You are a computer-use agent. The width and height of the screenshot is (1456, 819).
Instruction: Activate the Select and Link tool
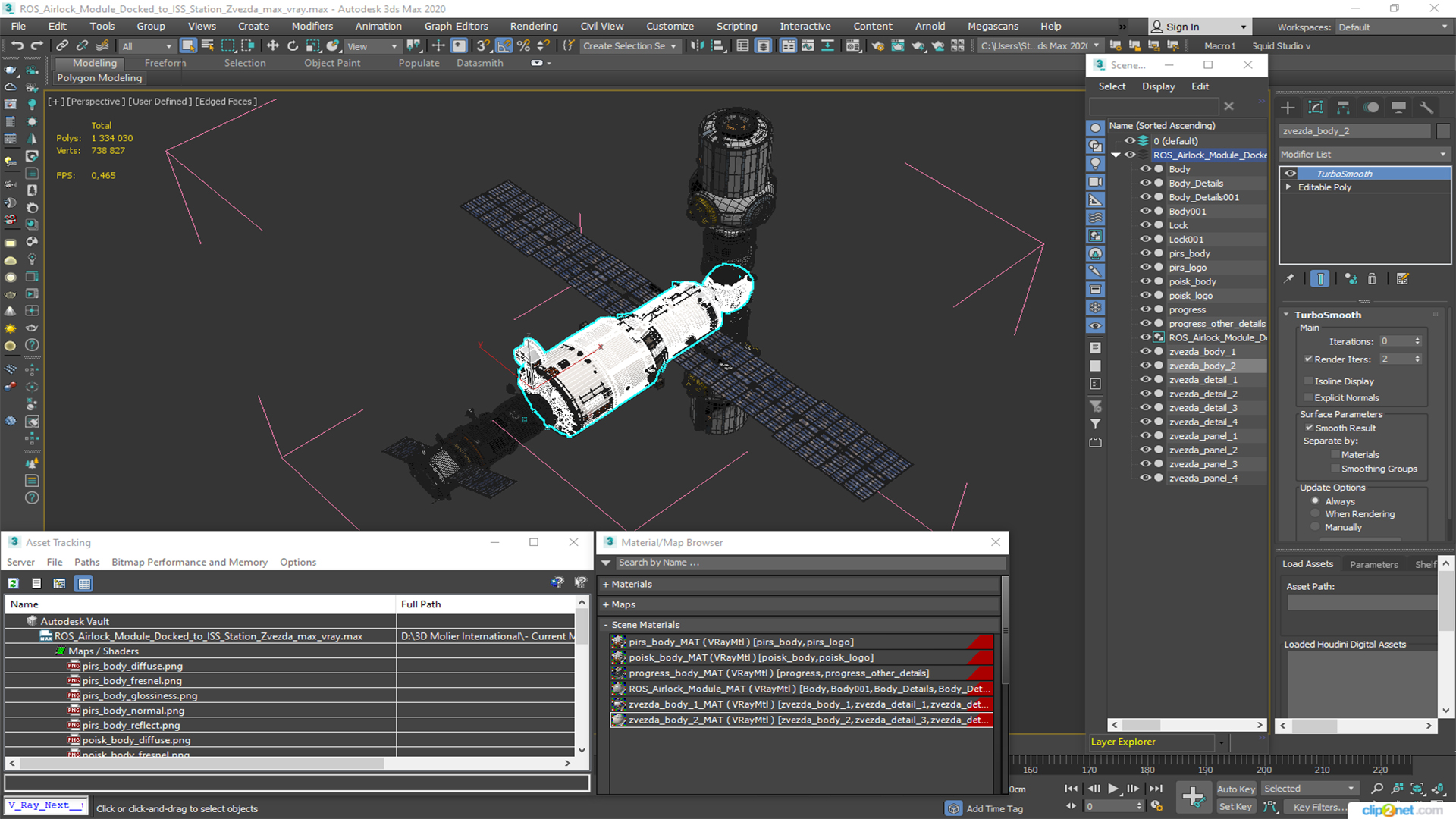(x=63, y=45)
